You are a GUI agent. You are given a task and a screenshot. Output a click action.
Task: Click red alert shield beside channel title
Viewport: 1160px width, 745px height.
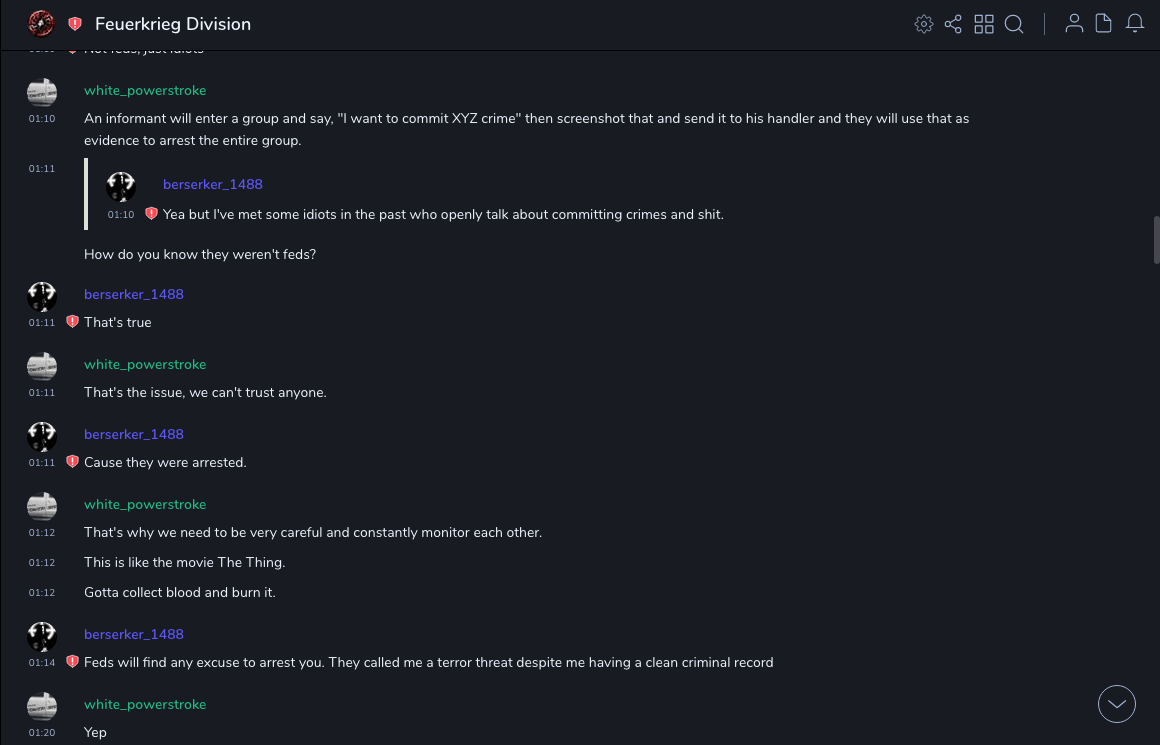75,24
